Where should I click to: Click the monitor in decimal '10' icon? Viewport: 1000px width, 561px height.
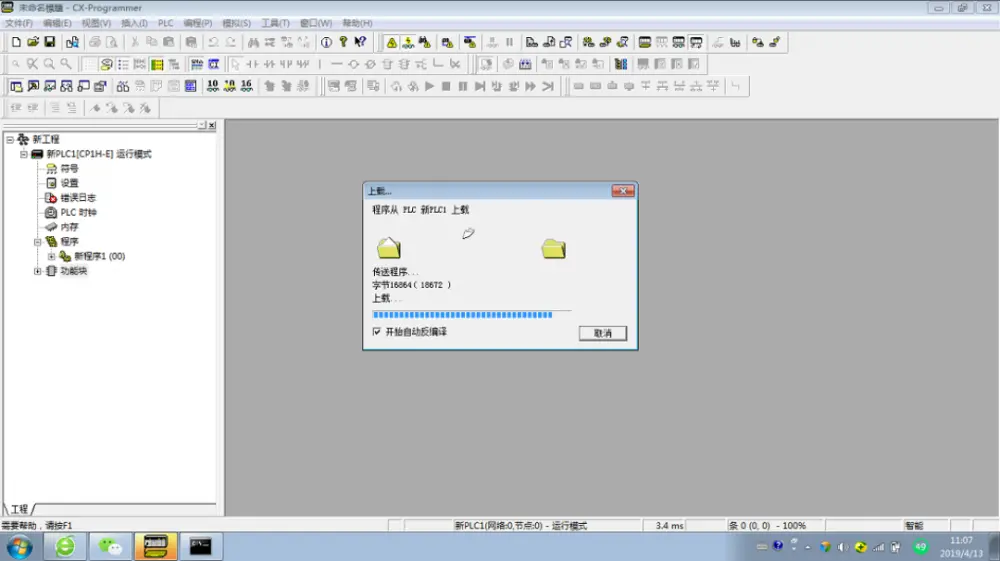(212, 86)
